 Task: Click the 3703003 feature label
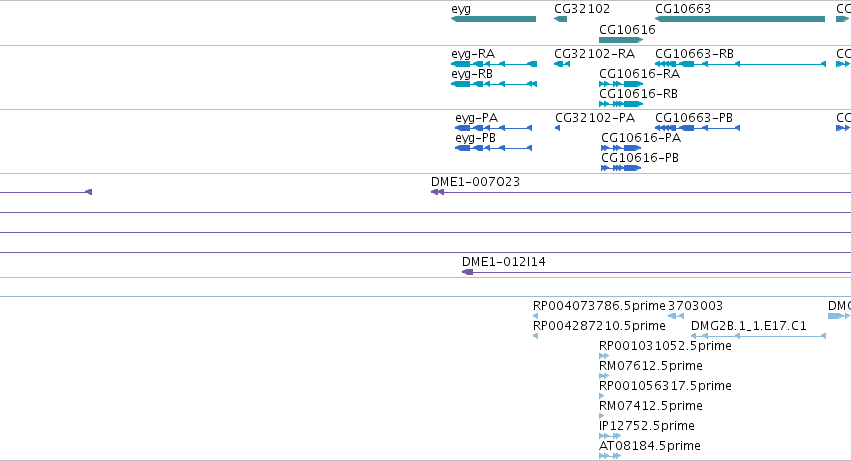695,306
